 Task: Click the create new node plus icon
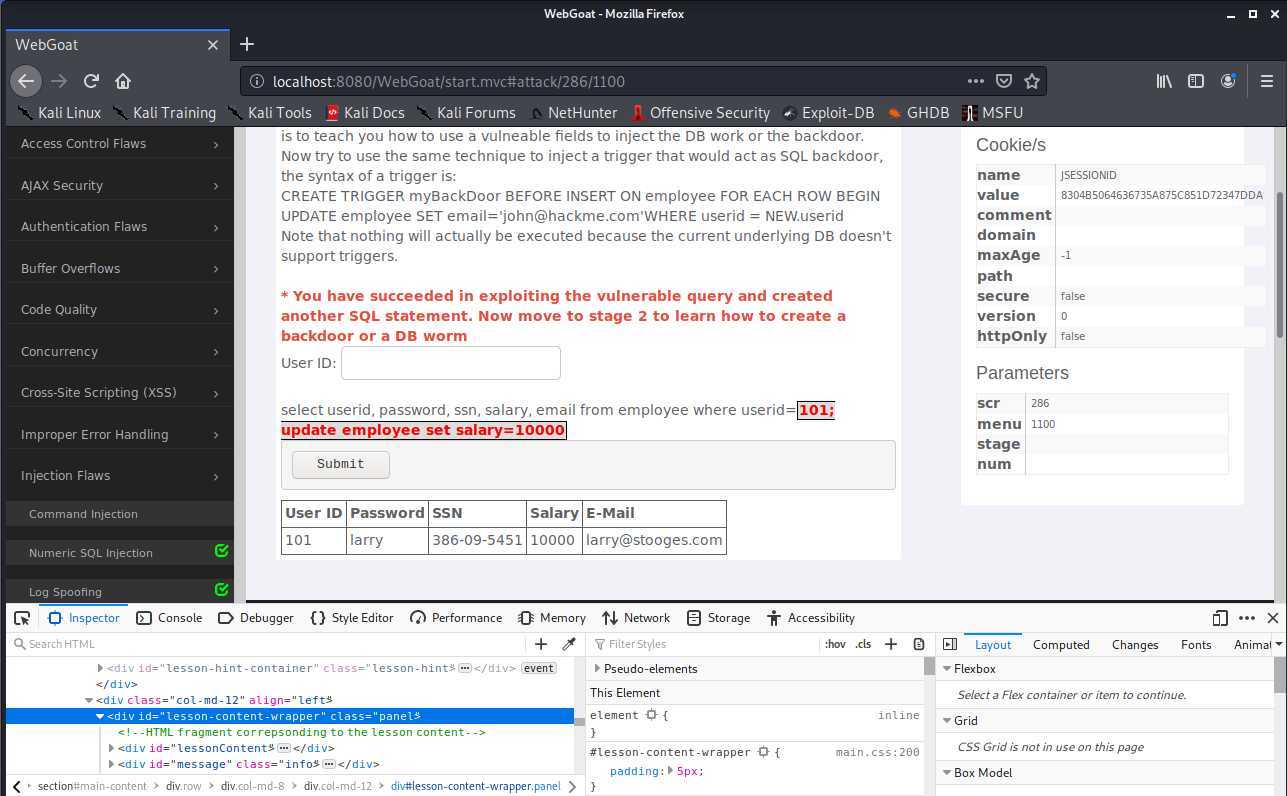(541, 644)
